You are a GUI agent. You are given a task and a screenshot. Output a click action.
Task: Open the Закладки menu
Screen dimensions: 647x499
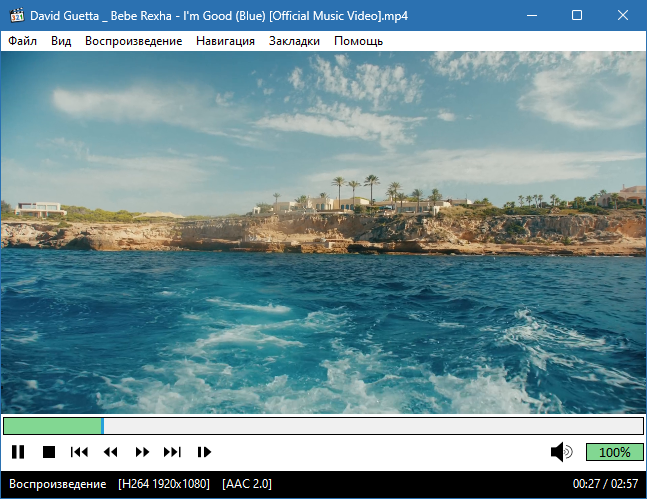pos(294,41)
